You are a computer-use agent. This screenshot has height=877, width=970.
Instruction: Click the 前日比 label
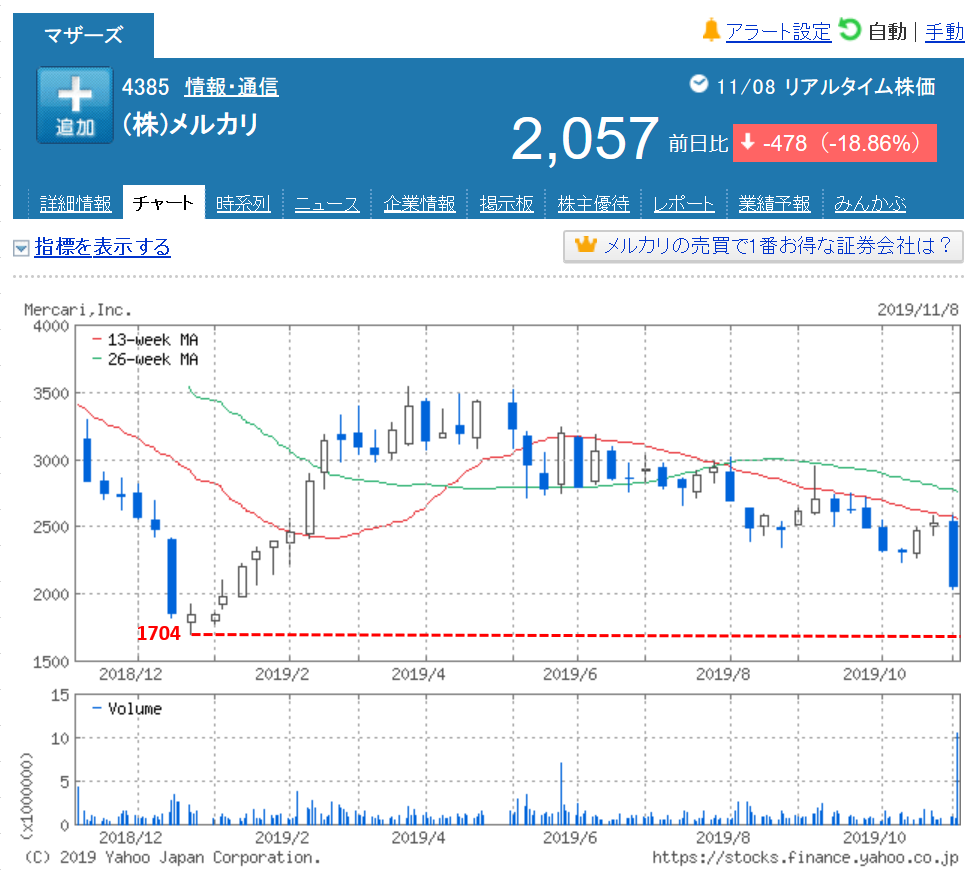698,143
